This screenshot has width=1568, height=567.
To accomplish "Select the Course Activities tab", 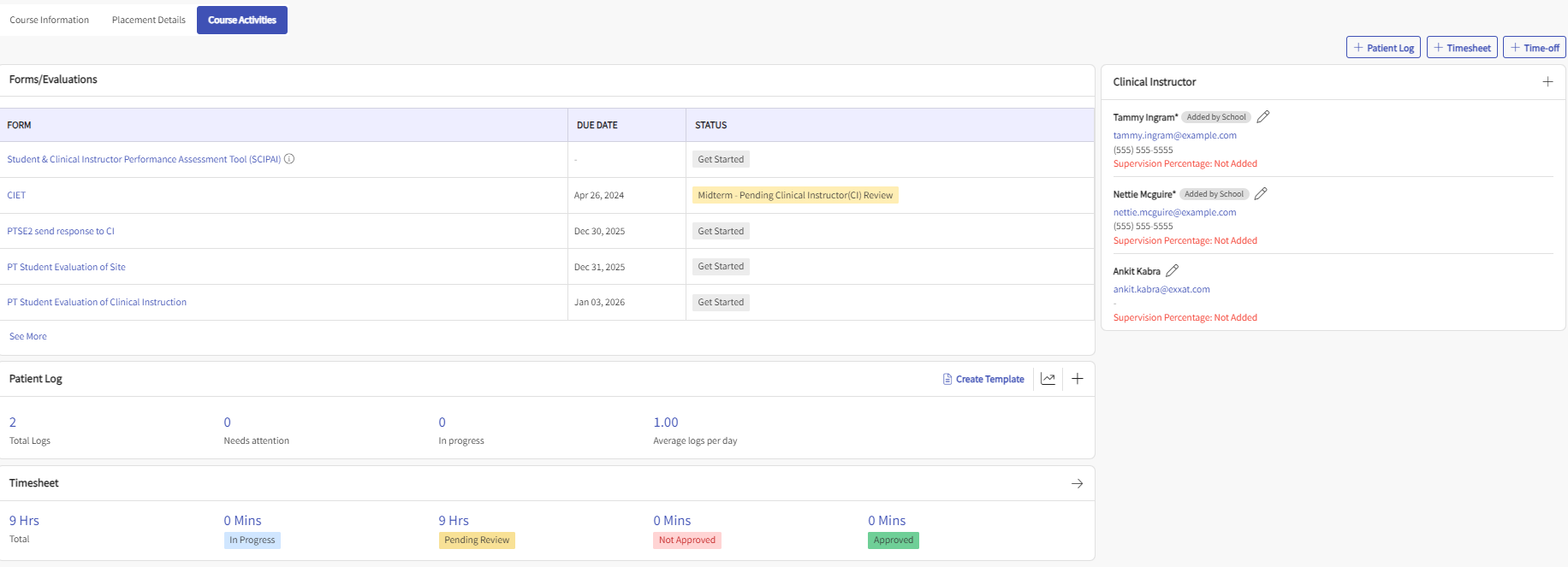I will (x=242, y=20).
